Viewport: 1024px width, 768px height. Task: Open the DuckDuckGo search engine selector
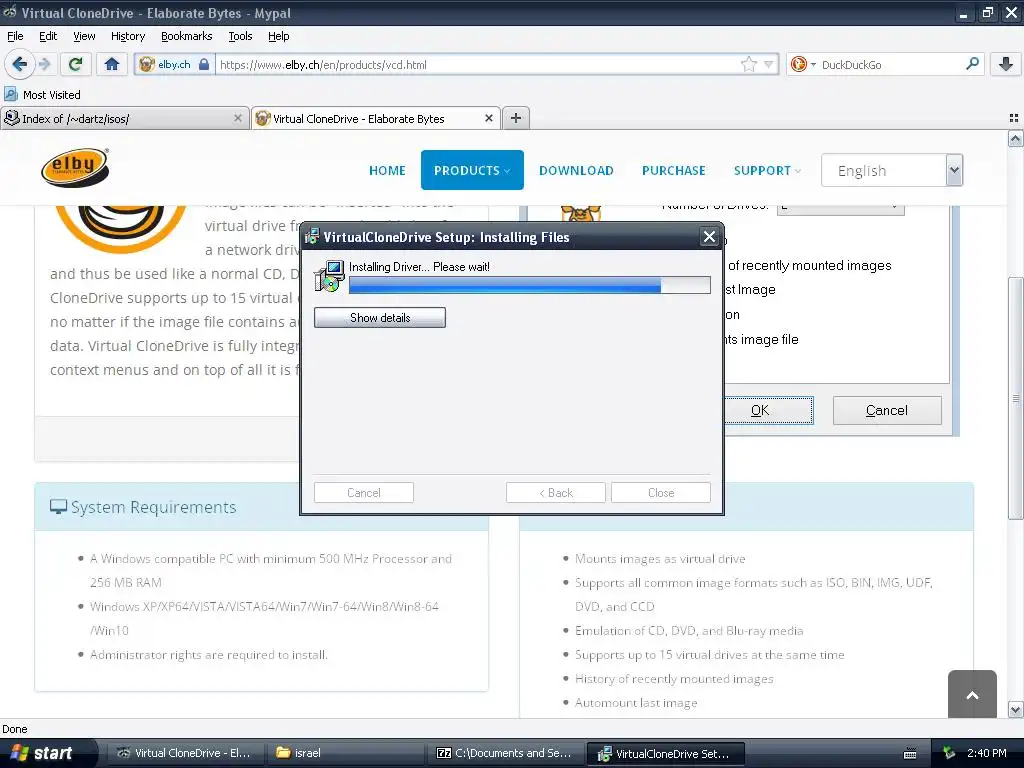click(x=802, y=64)
